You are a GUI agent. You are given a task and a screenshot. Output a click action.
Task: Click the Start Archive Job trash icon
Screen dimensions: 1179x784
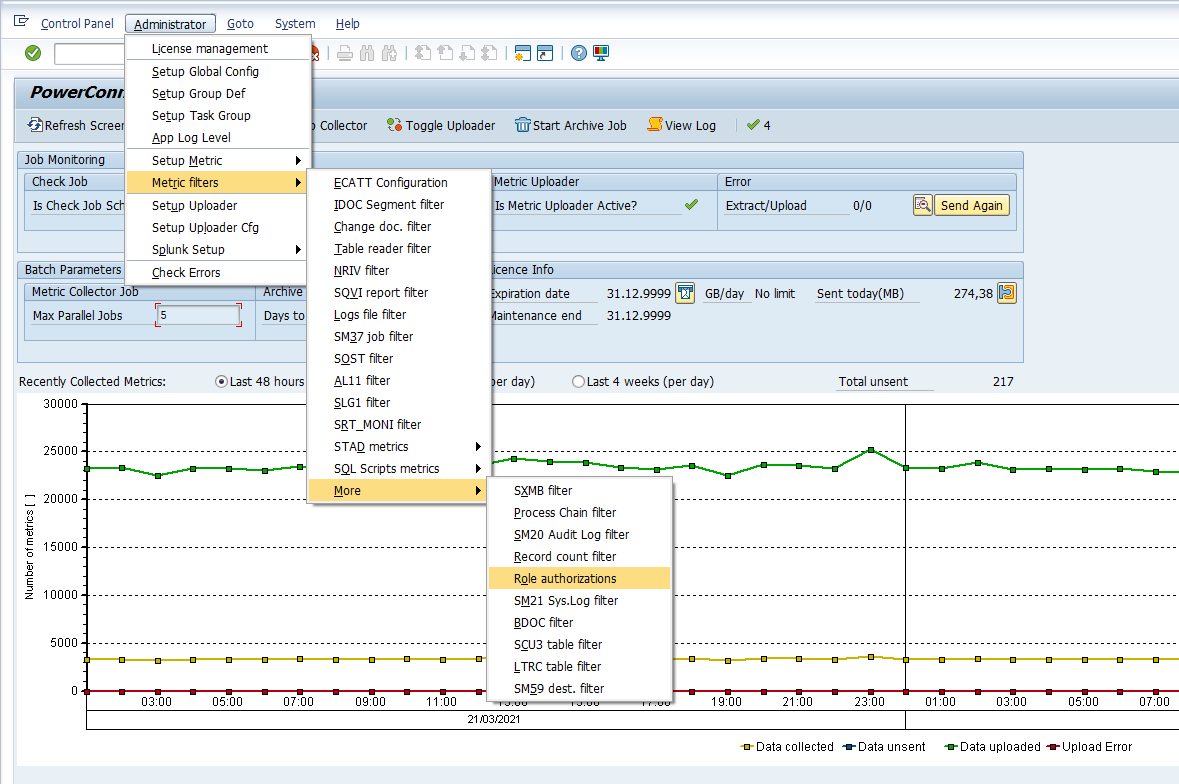point(522,125)
